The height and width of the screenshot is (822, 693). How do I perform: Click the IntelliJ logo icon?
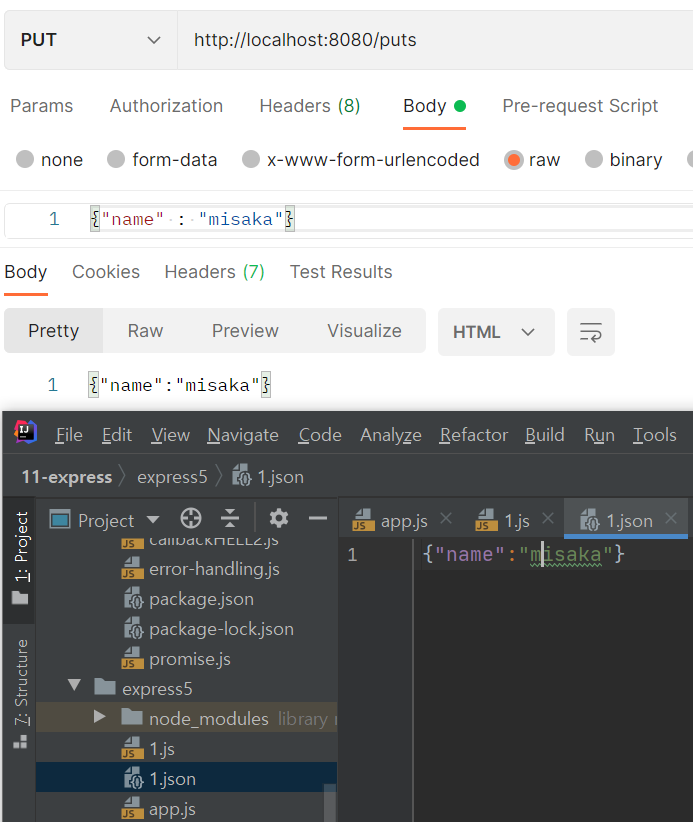[26, 432]
